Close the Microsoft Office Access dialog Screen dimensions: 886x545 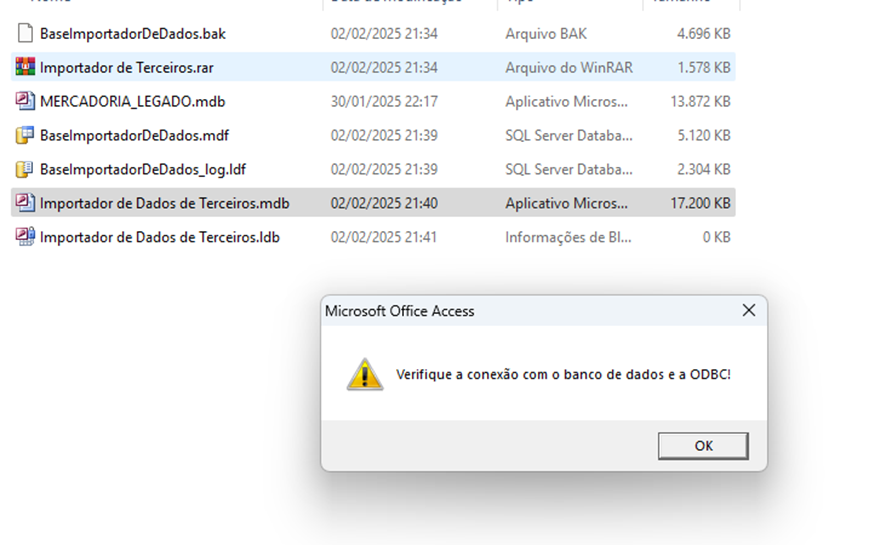(x=749, y=310)
